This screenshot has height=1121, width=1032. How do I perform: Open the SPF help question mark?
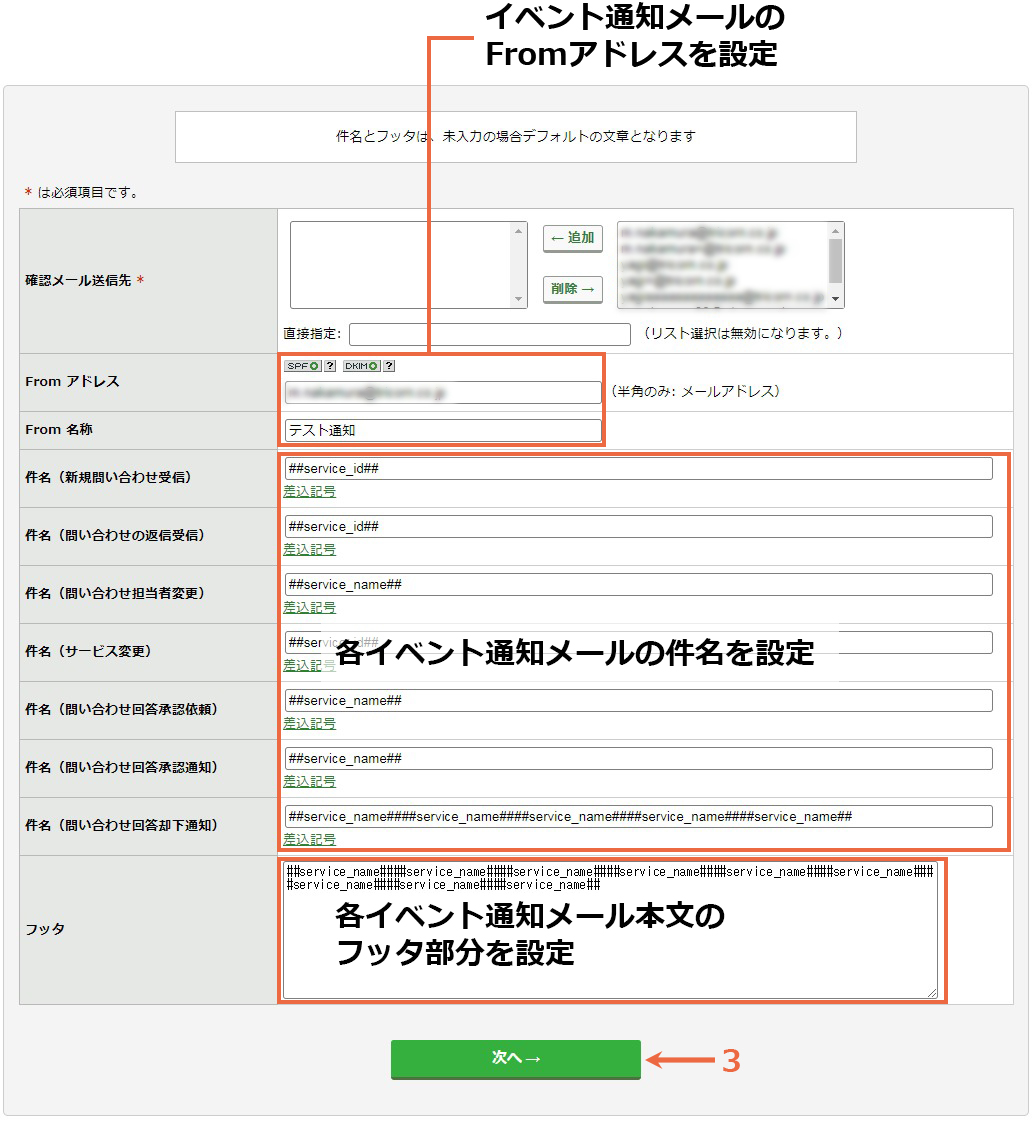coord(330,366)
